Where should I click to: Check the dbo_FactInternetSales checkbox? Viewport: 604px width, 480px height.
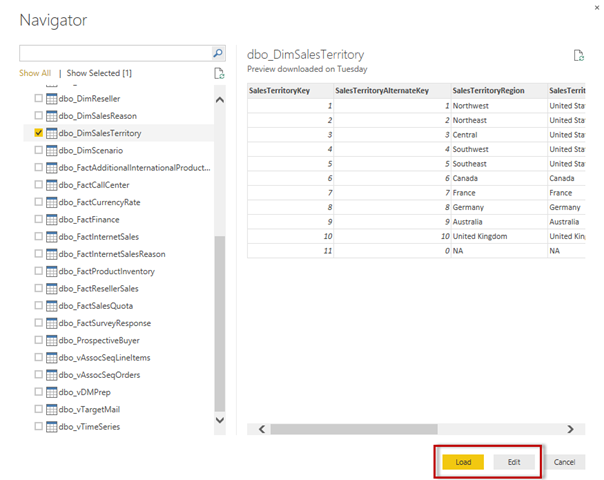[x=38, y=236]
